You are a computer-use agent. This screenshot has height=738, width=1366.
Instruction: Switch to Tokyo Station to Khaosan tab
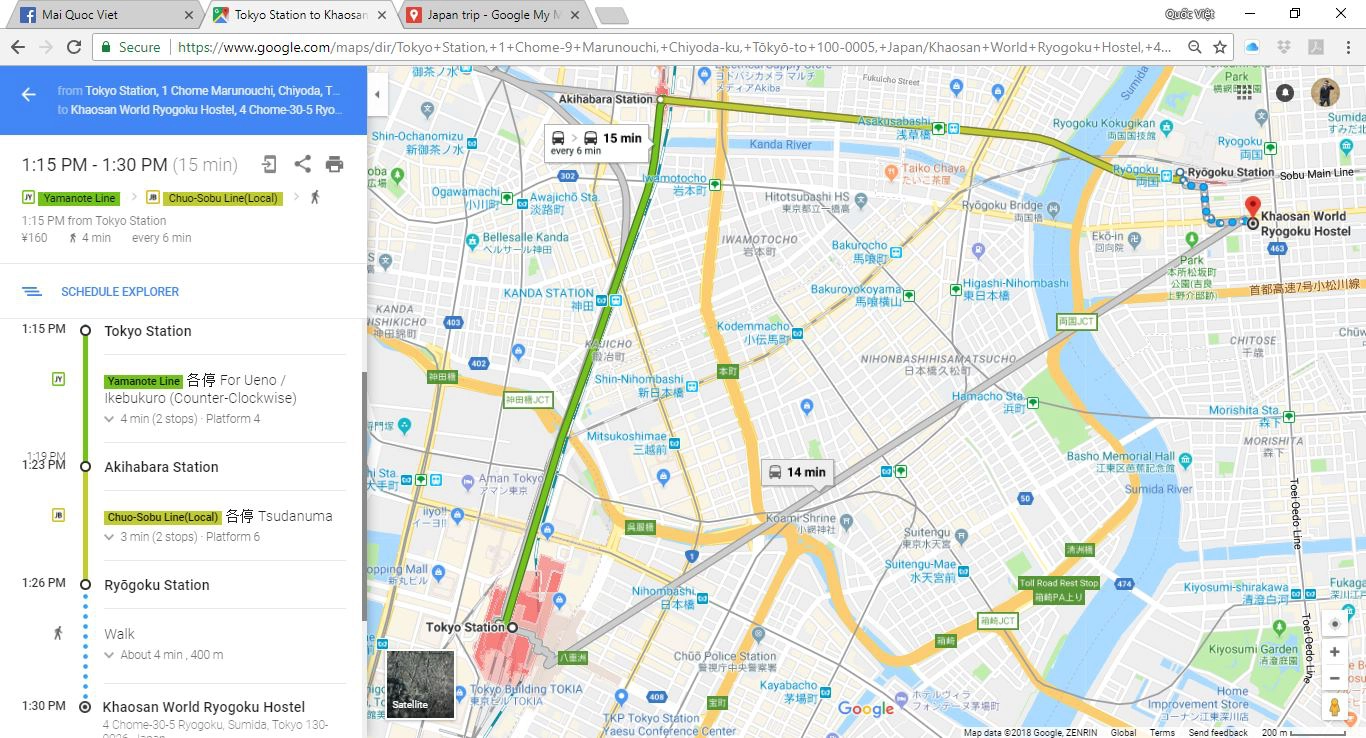point(300,16)
